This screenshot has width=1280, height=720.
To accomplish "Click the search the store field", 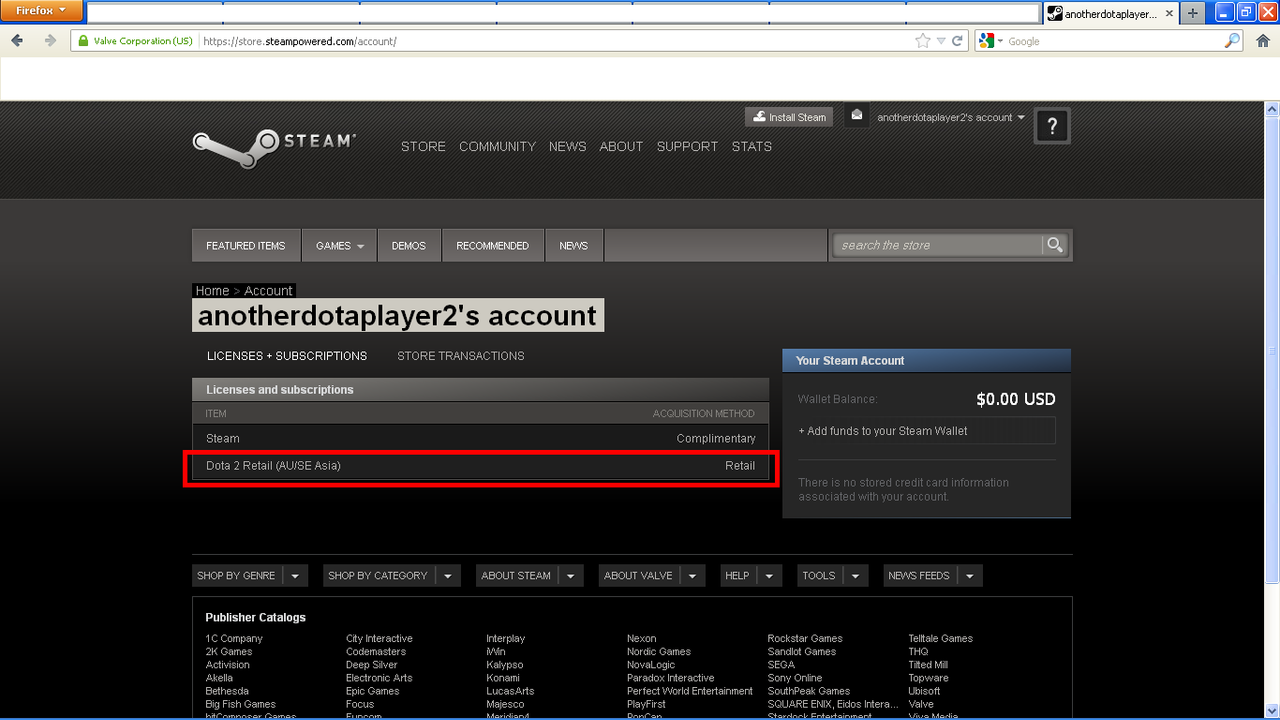I will click(x=937, y=245).
